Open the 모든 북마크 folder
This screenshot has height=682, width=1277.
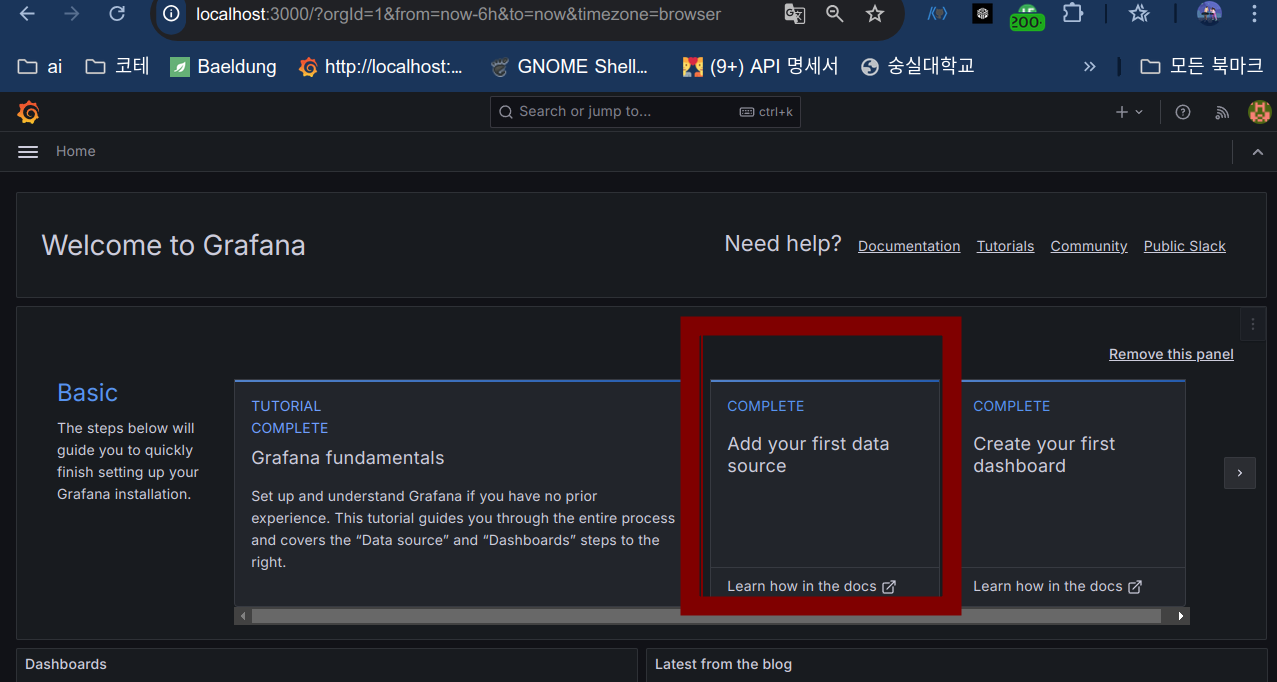1201,66
